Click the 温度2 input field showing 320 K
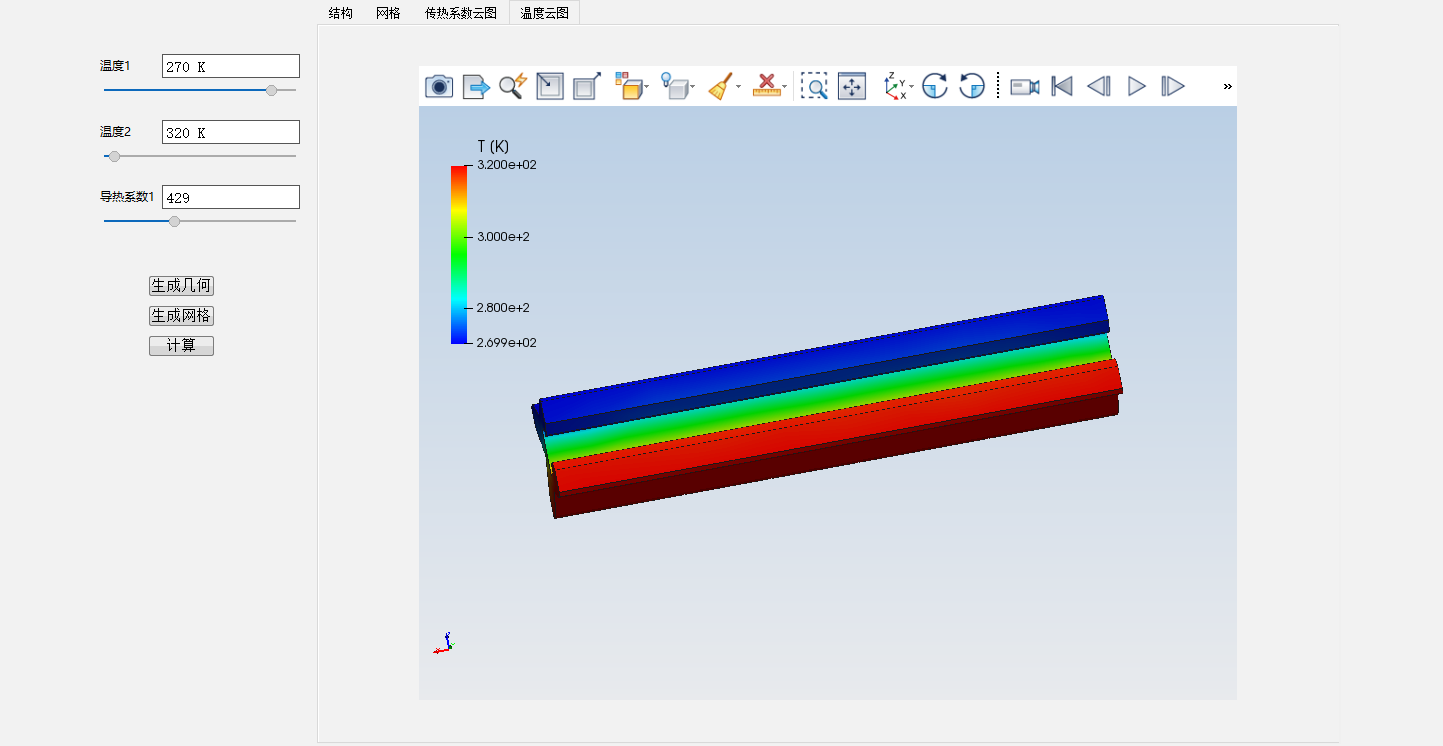This screenshot has width=1443, height=746. click(231, 132)
